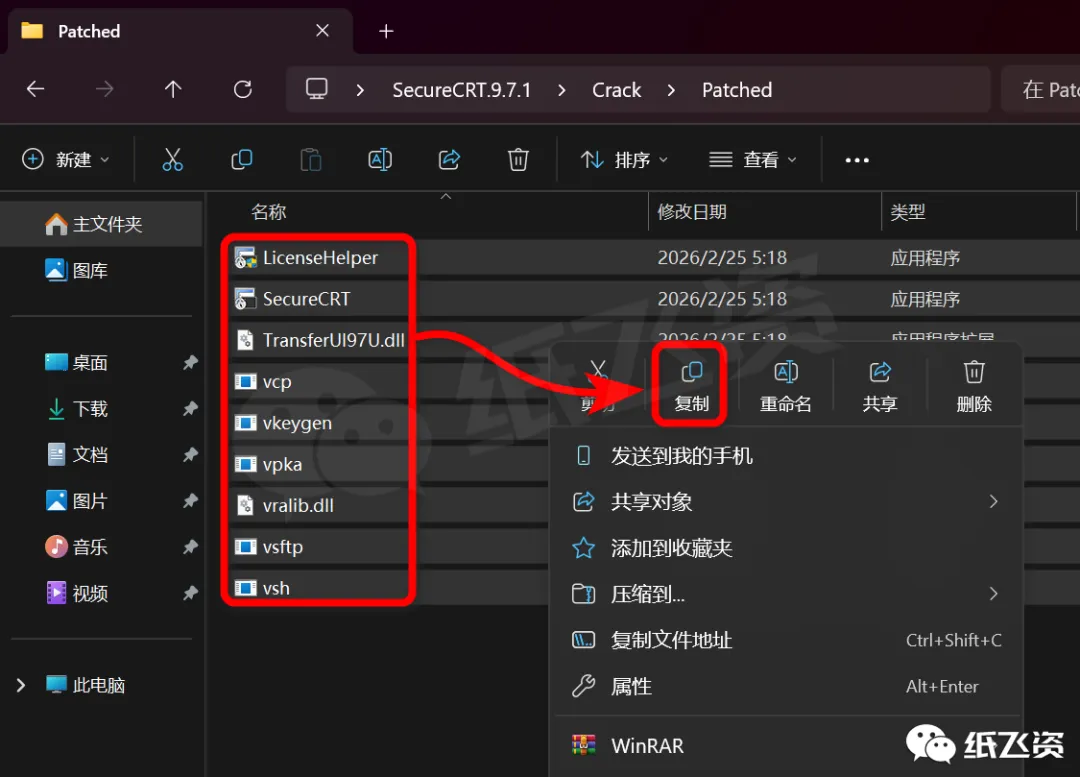Screen dimensions: 1080x777
Task: Select the vkeygen file
Action: click(x=297, y=423)
